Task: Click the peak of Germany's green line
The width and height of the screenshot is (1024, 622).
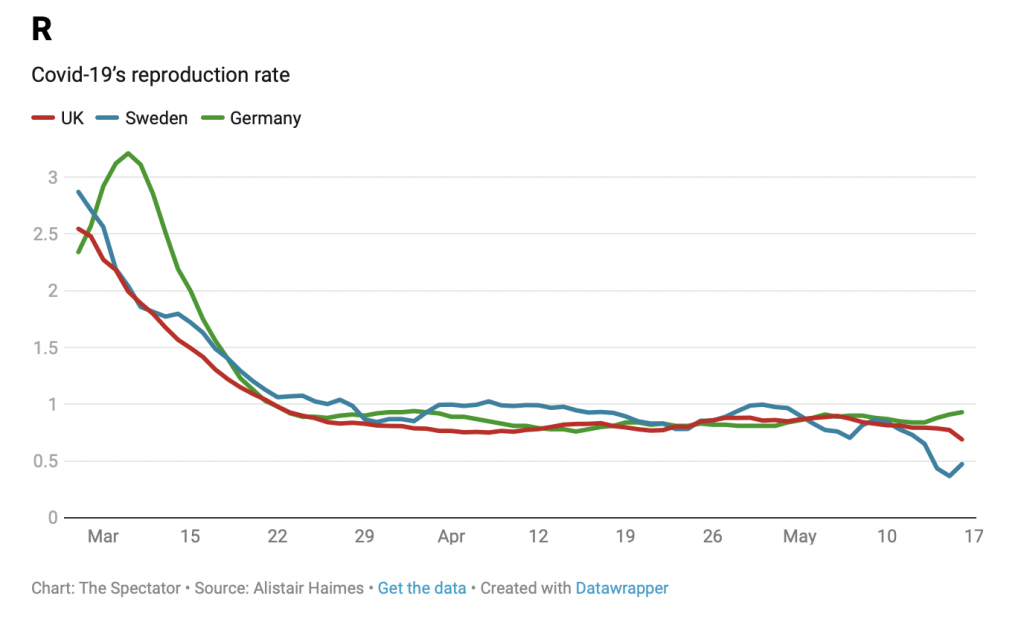Action: tap(128, 153)
